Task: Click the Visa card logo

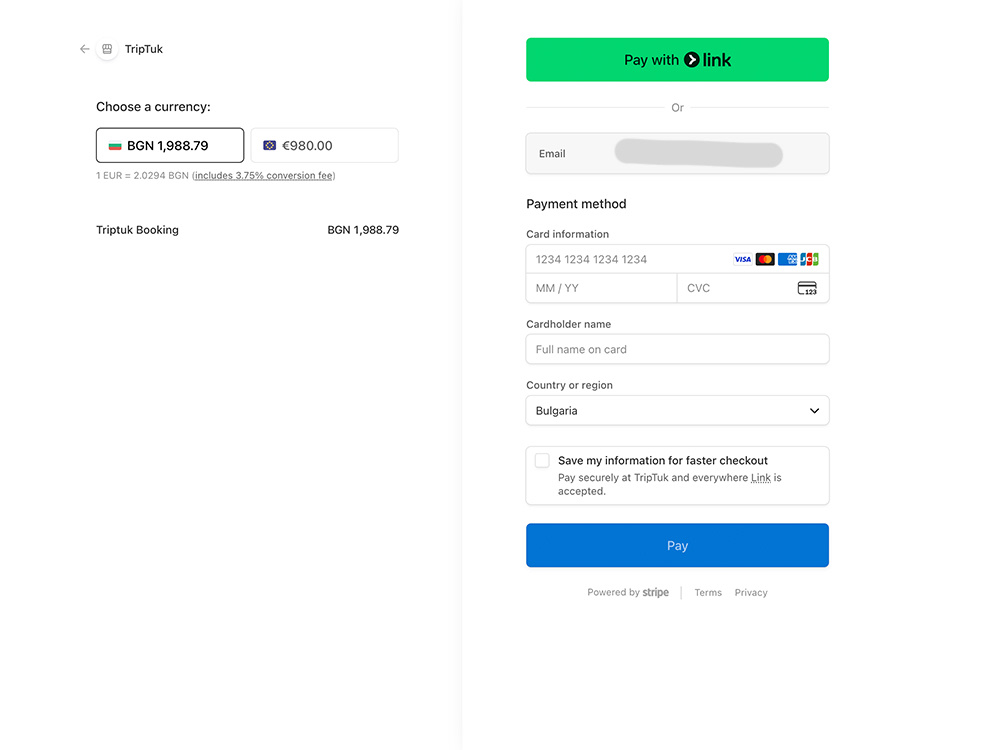Action: tap(742, 259)
